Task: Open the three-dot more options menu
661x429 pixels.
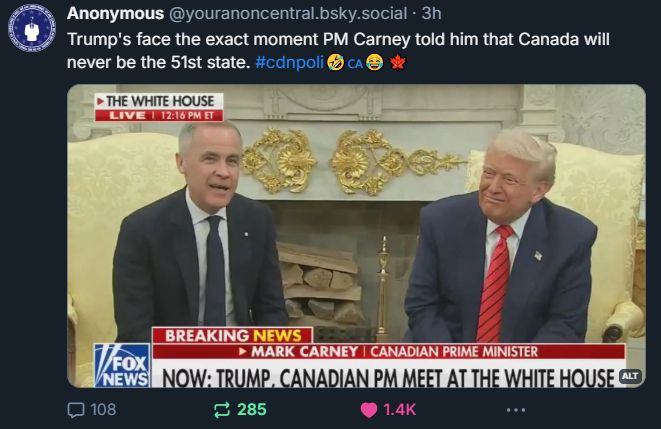Action: click(516, 410)
